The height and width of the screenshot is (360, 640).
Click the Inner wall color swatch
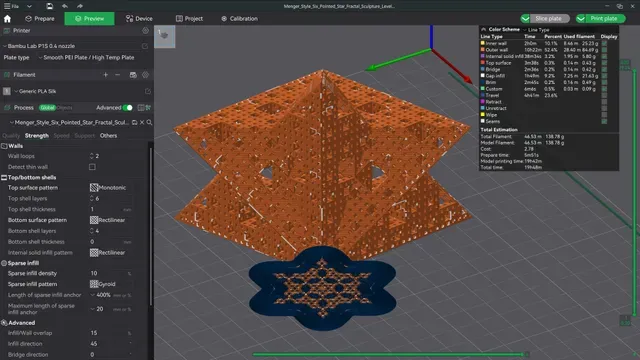coord(482,43)
